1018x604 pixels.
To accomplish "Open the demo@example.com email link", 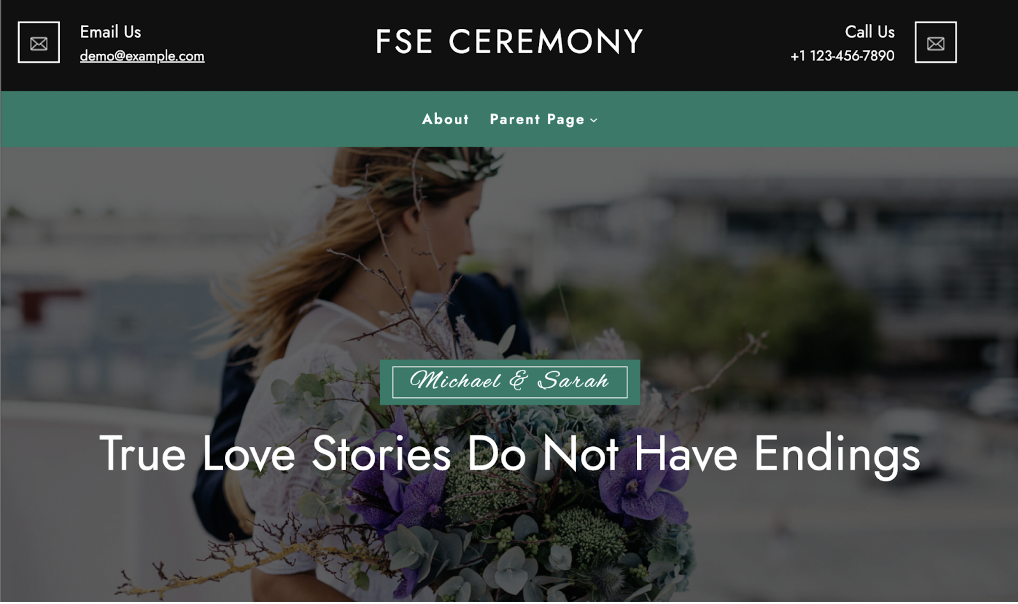I will point(142,56).
